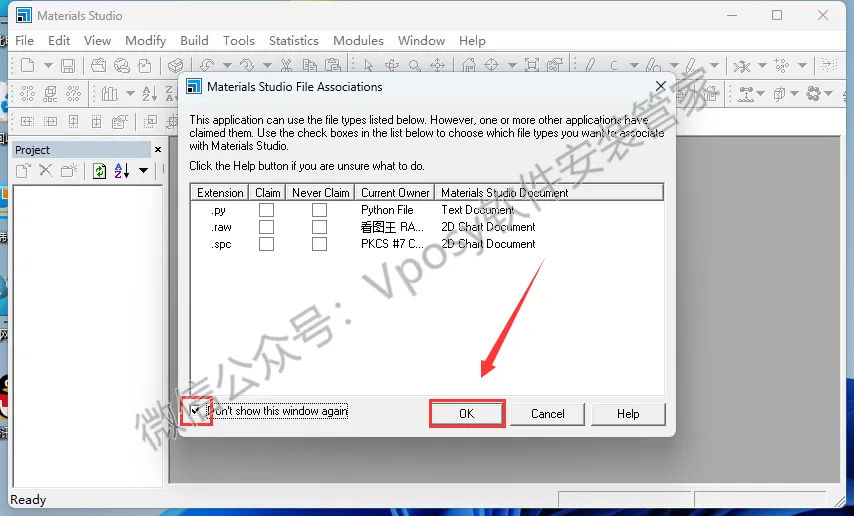Open the element 'C' dropdown arrow
854x516 pixels.
tap(634, 66)
